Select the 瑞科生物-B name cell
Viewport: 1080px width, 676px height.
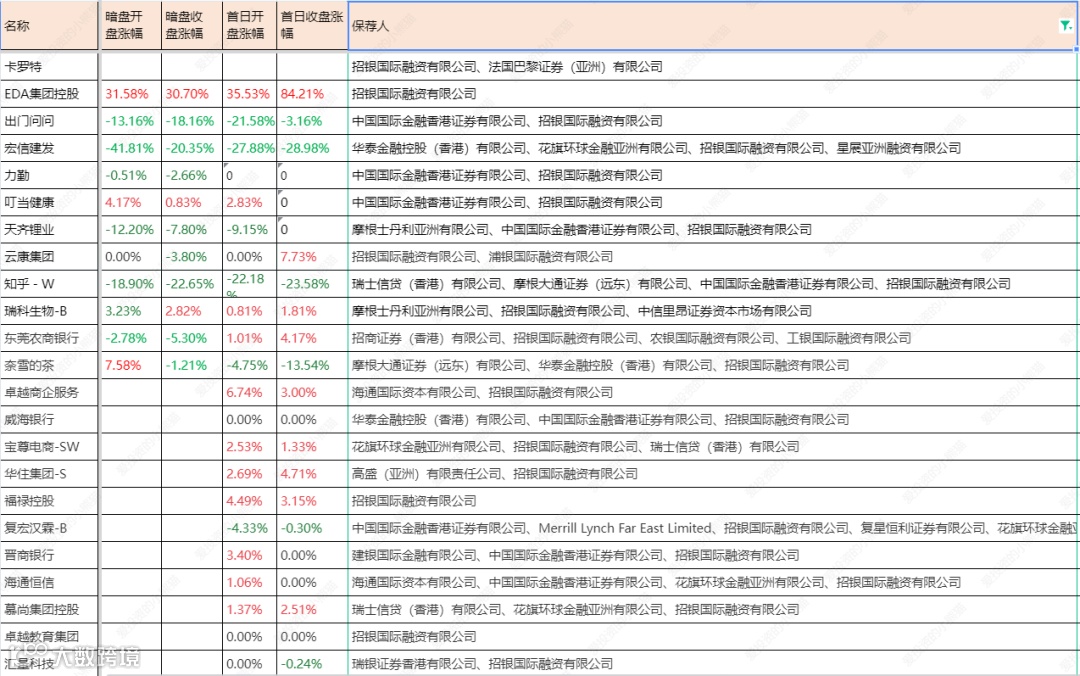click(50, 311)
